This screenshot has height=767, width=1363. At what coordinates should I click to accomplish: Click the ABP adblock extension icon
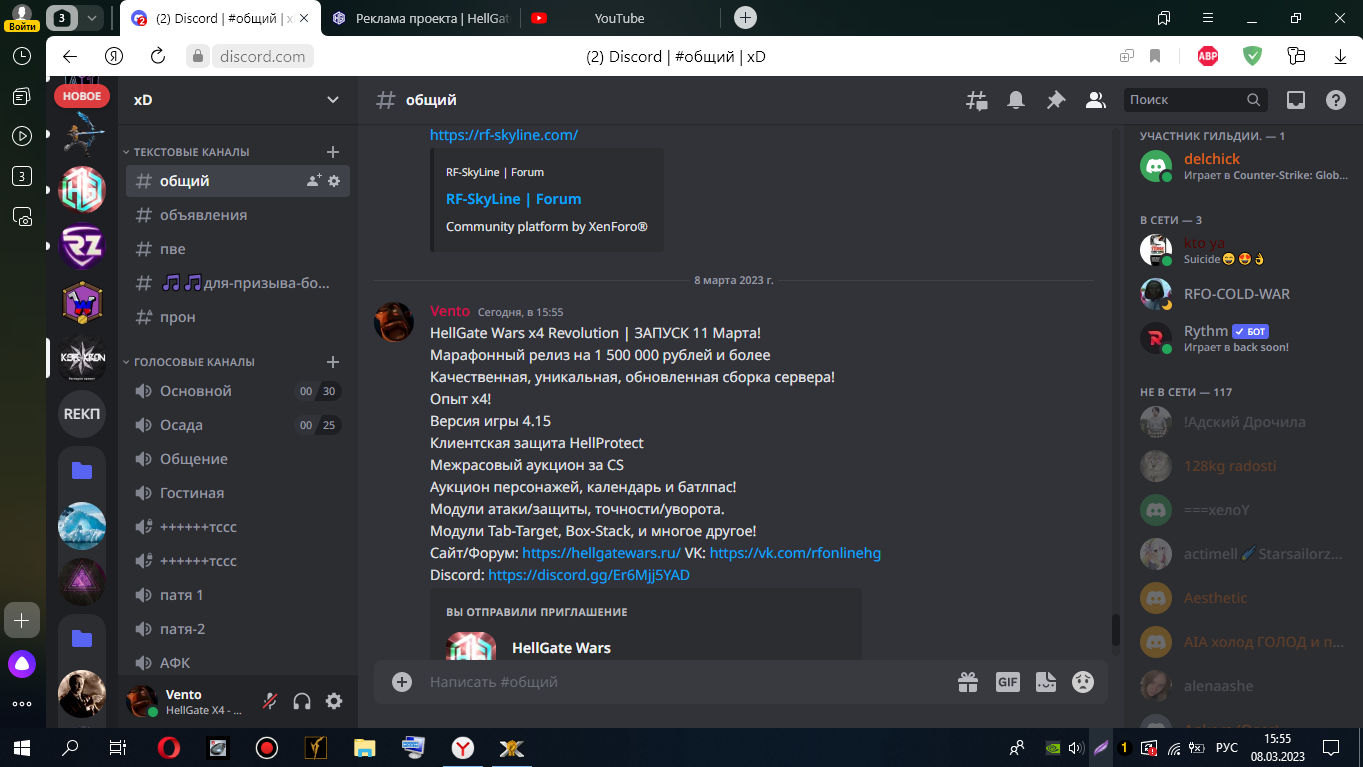click(x=1208, y=56)
